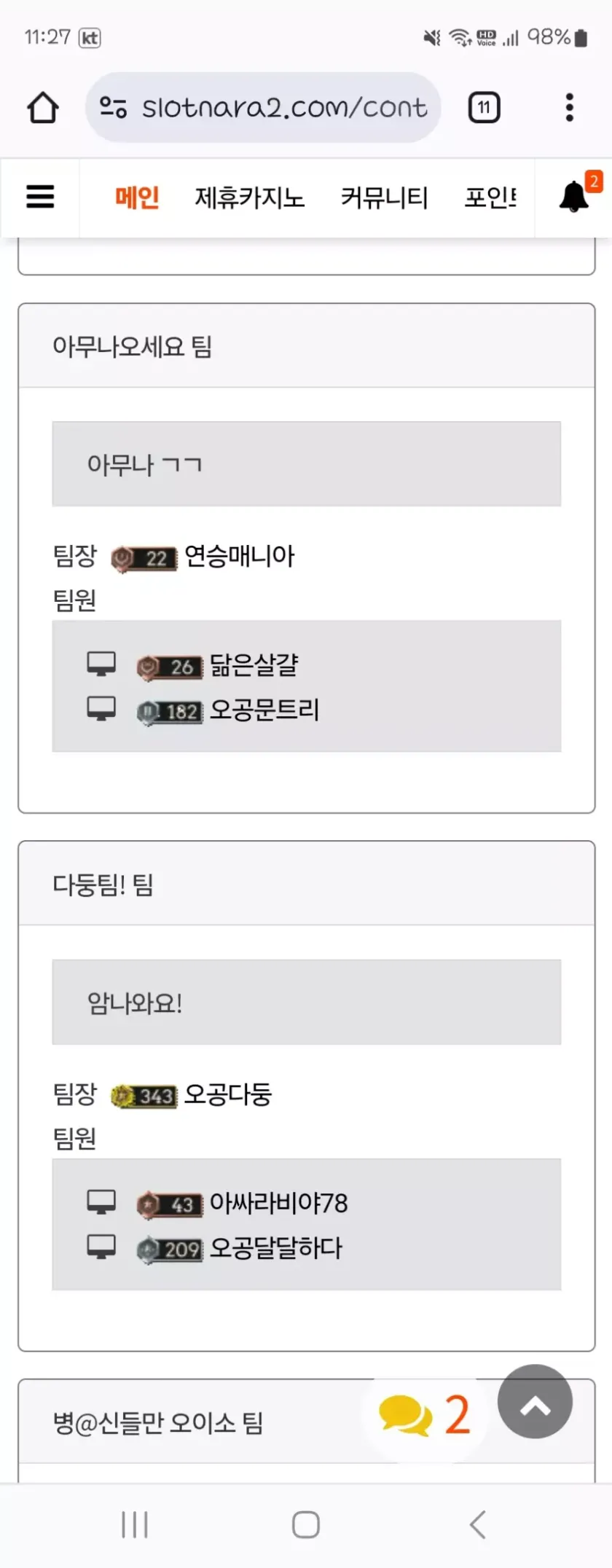
Task: Open the notification bell with 2 alerts
Action: (x=574, y=196)
